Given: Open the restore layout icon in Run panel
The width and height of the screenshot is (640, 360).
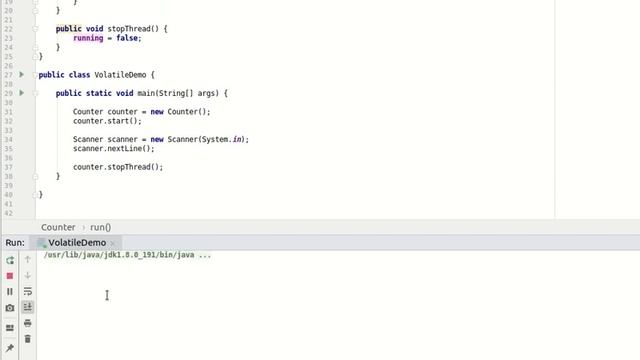Looking at the screenshot, I should click(x=10, y=328).
